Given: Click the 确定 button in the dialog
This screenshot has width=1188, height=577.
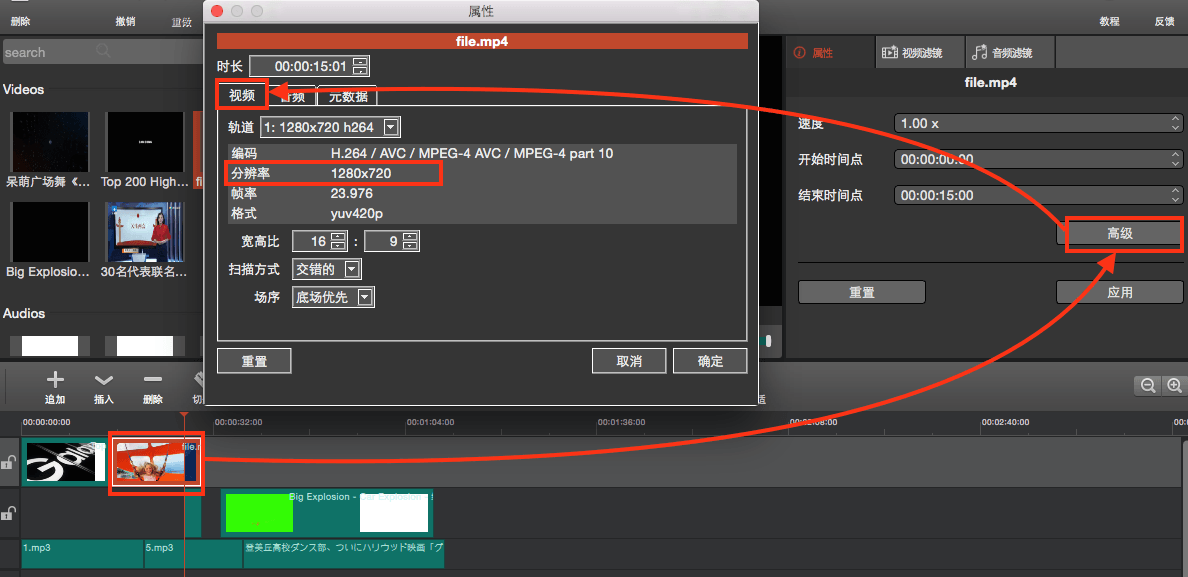Looking at the screenshot, I should 710,361.
